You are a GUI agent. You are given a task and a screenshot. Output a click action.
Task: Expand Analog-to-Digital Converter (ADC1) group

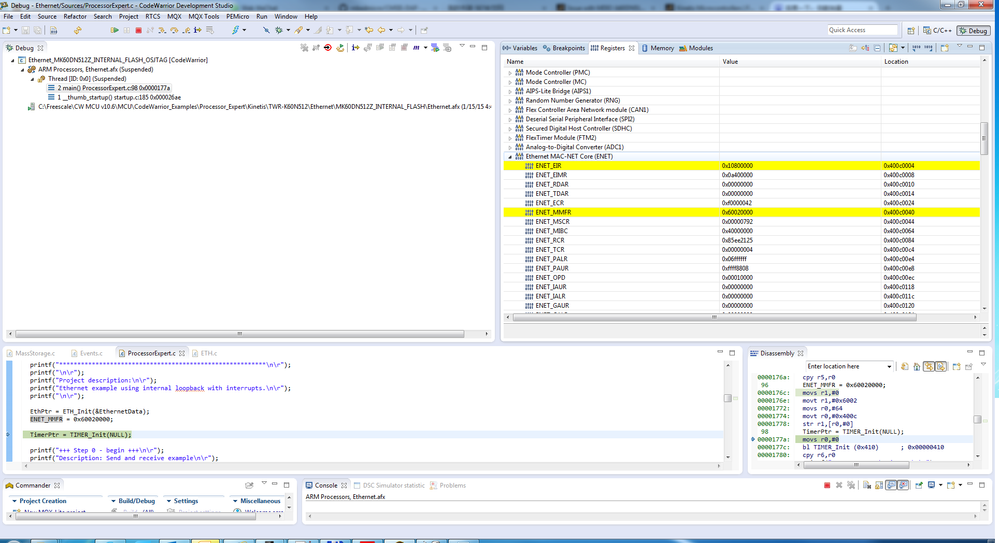pyautogui.click(x=510, y=147)
